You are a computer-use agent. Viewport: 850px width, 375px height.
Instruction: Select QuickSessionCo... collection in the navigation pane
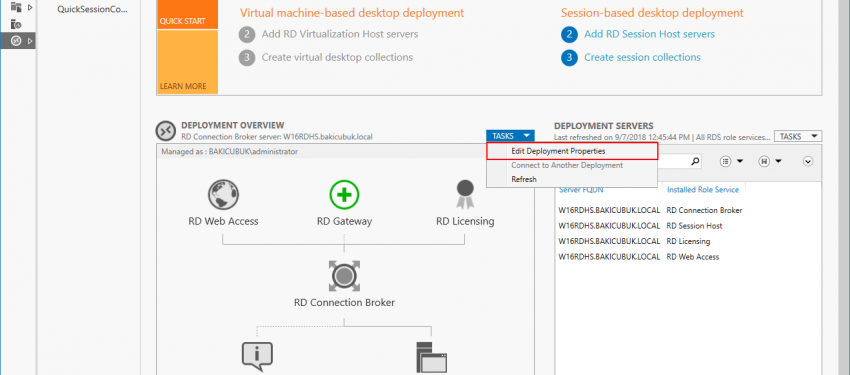(x=93, y=9)
